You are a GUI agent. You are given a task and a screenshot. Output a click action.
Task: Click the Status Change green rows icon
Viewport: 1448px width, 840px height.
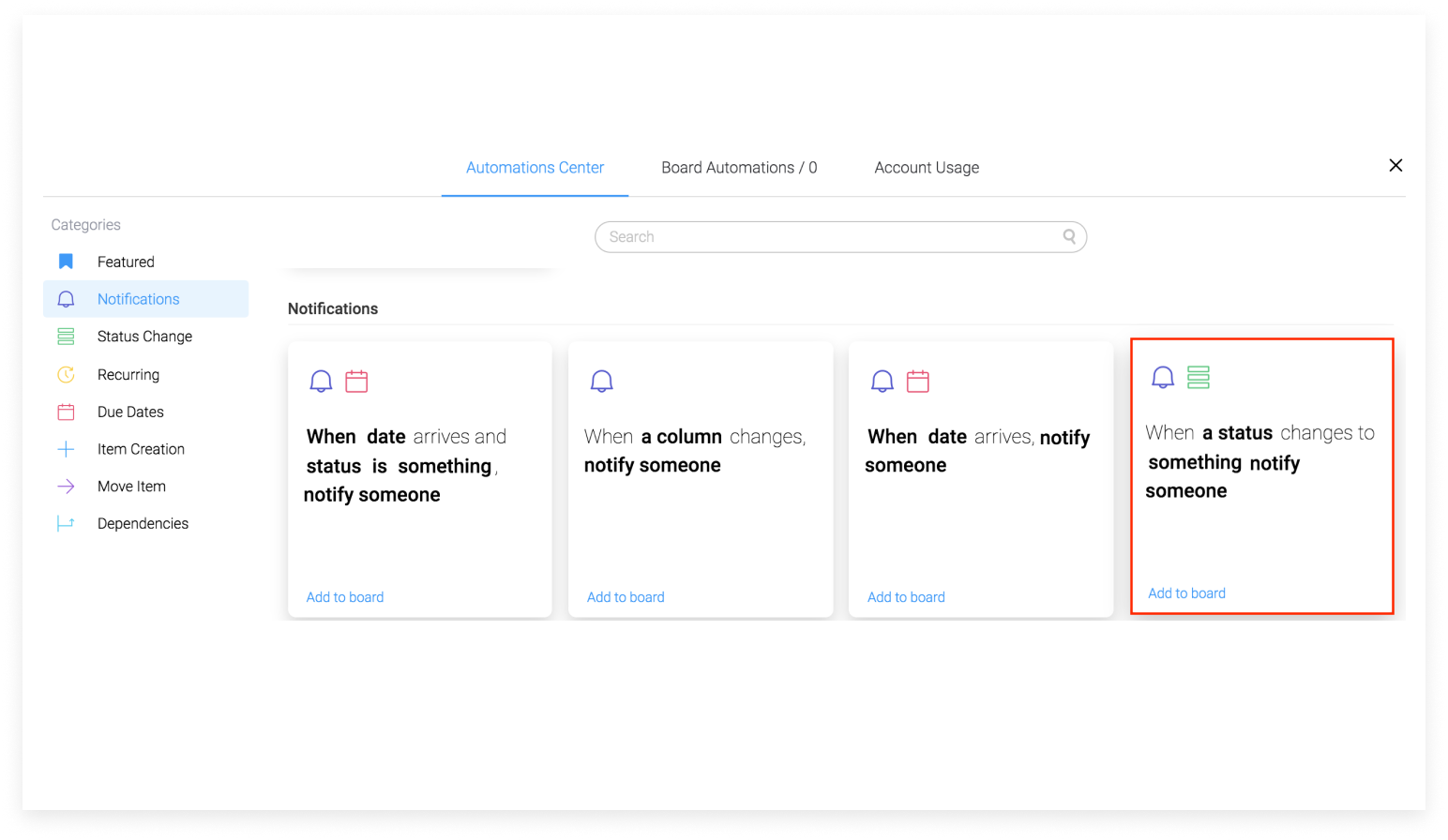point(66,337)
